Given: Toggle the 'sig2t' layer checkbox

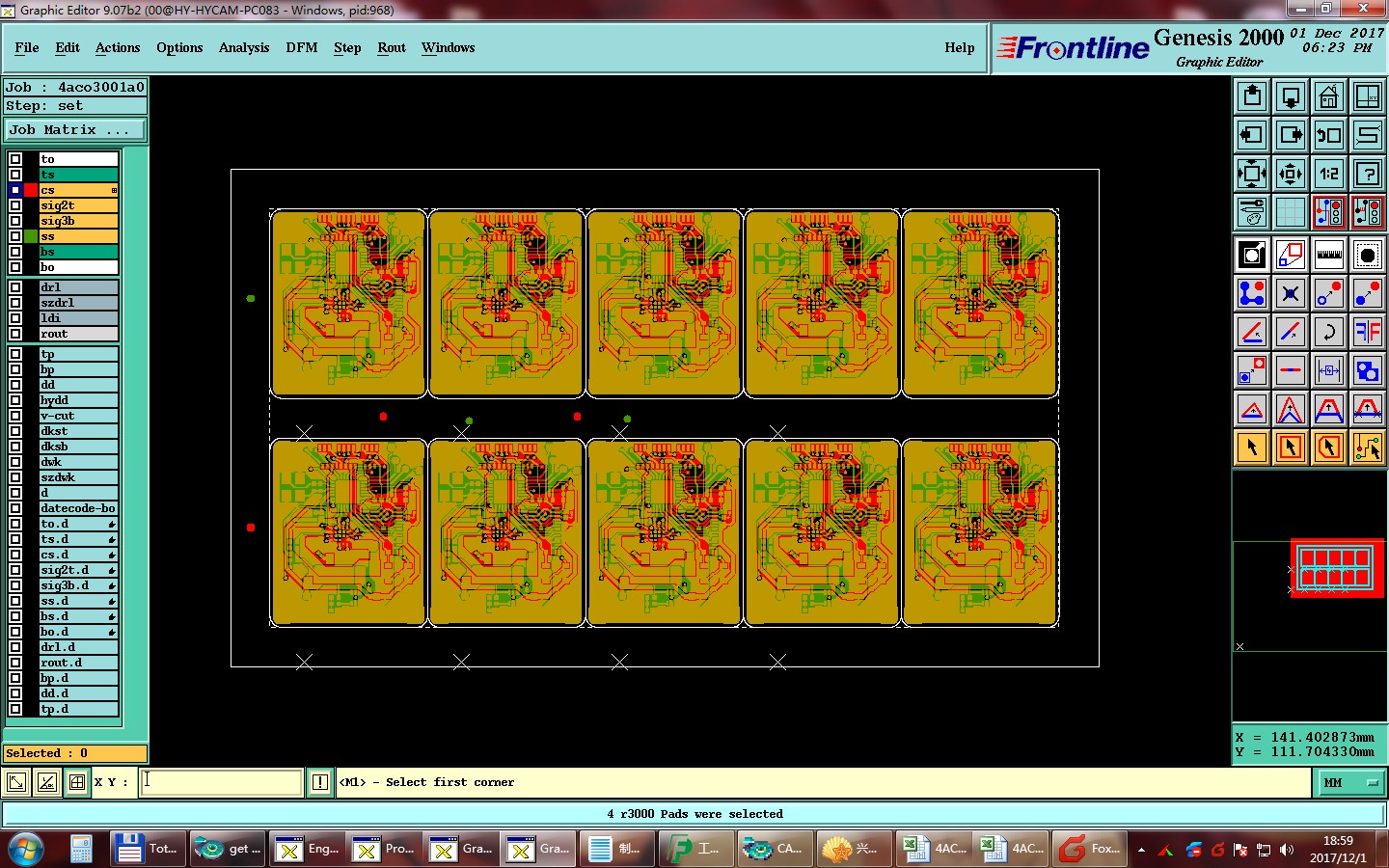Looking at the screenshot, I should (15, 205).
